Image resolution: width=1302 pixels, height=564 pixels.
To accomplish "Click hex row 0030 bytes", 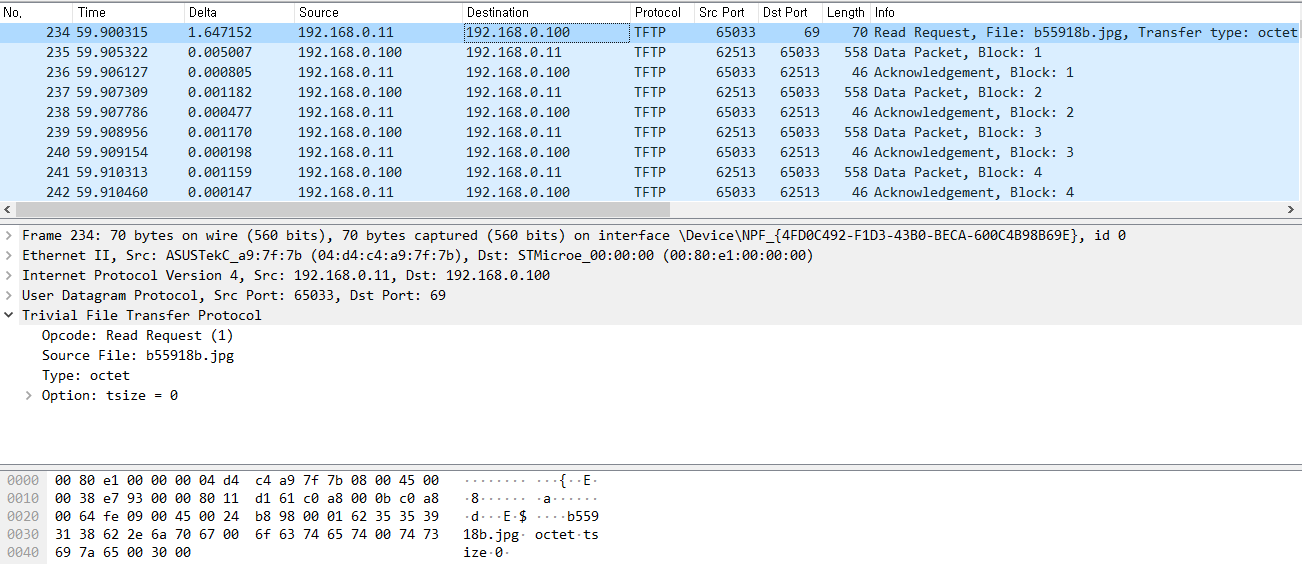I will [247, 534].
